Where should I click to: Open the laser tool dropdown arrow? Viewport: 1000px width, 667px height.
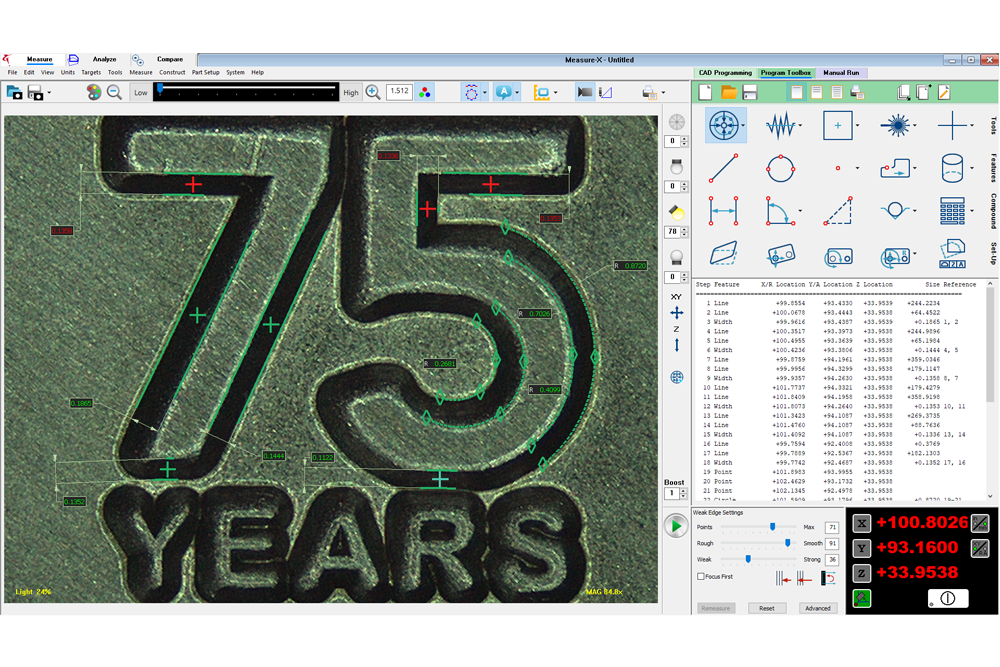915,126
